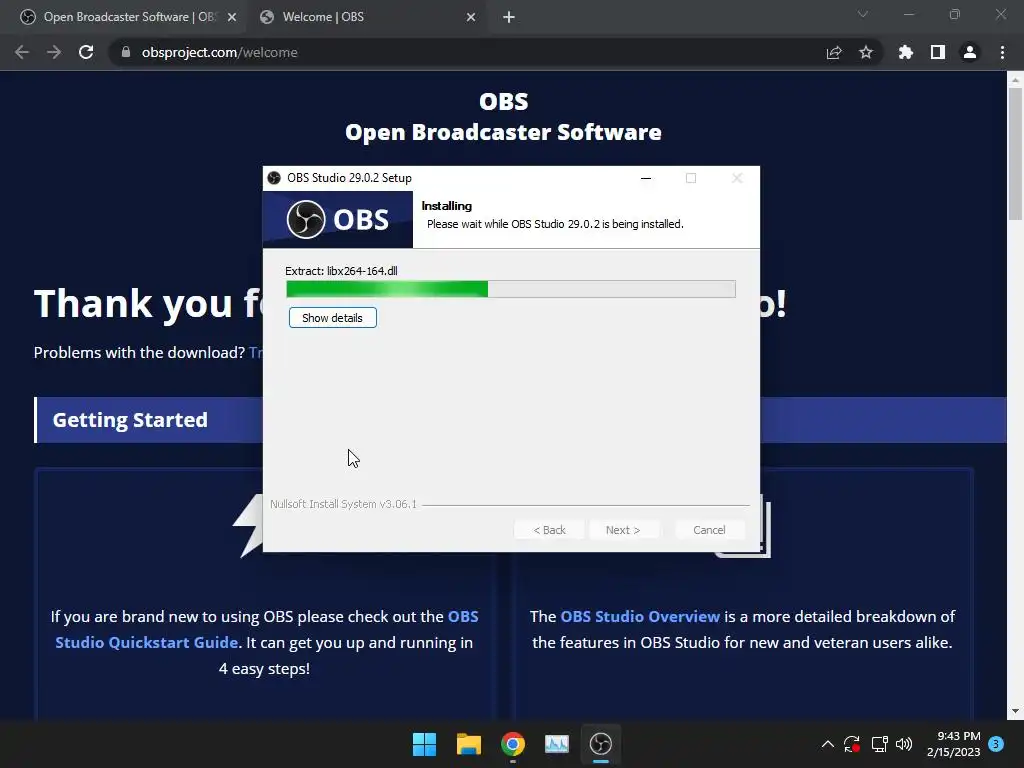The width and height of the screenshot is (1024, 768).
Task: Open the notification badge showing 3
Action: (x=996, y=744)
